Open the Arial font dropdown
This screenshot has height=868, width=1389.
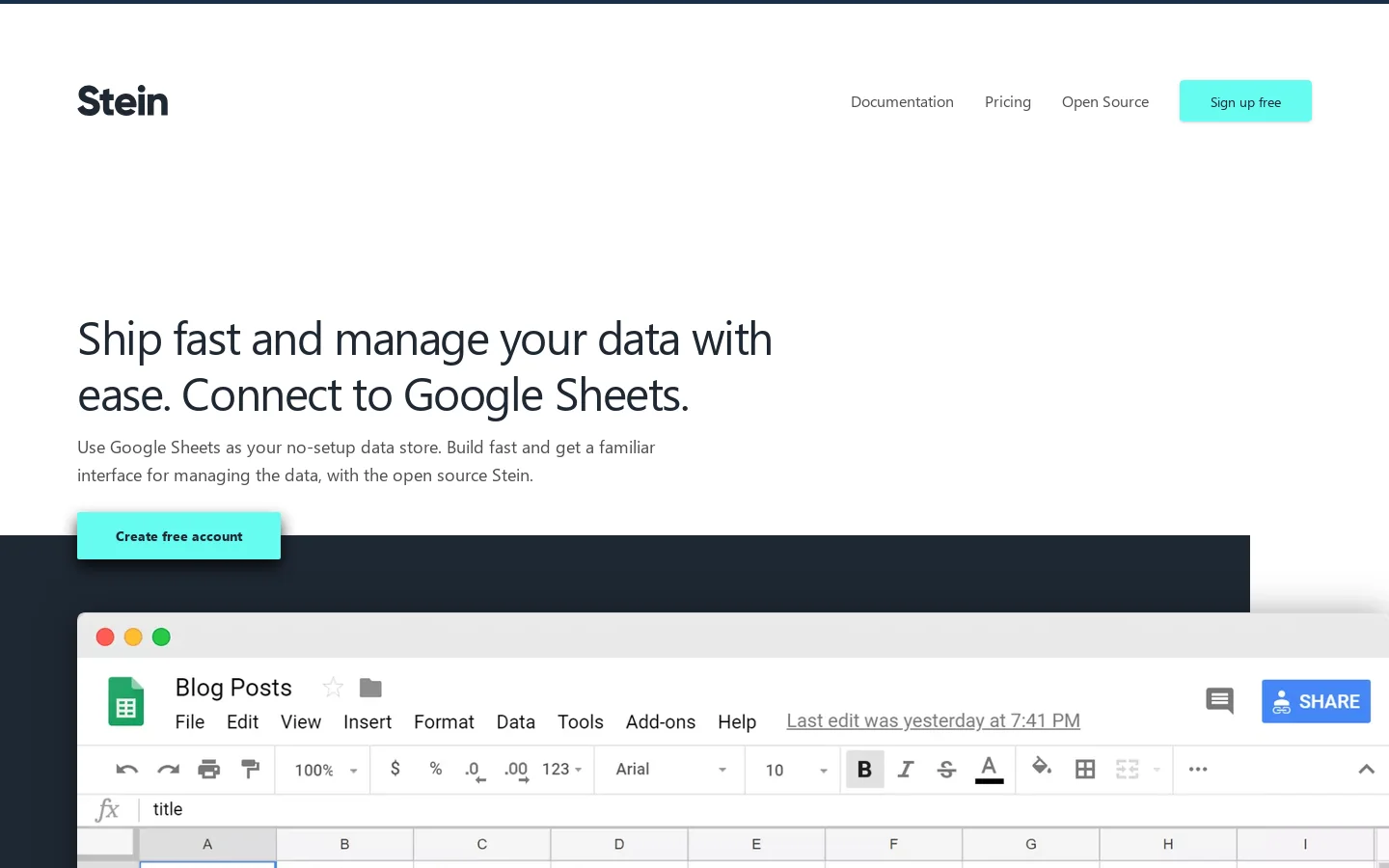pos(670,770)
